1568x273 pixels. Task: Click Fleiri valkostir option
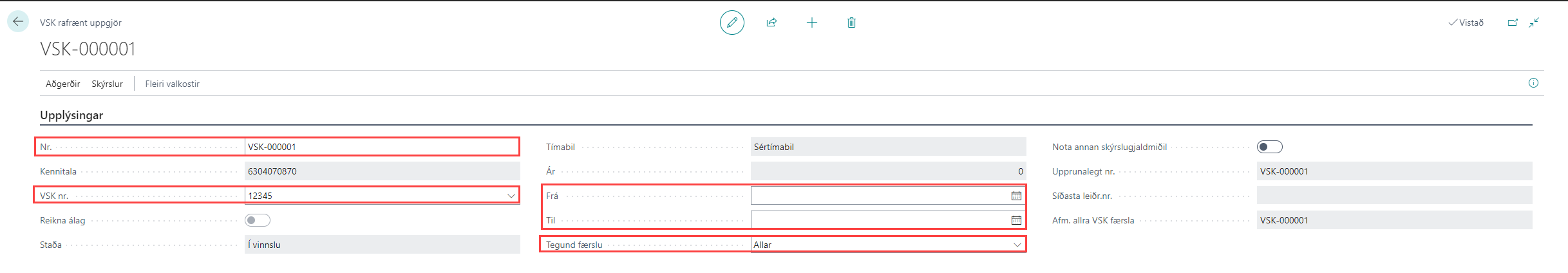[x=172, y=84]
